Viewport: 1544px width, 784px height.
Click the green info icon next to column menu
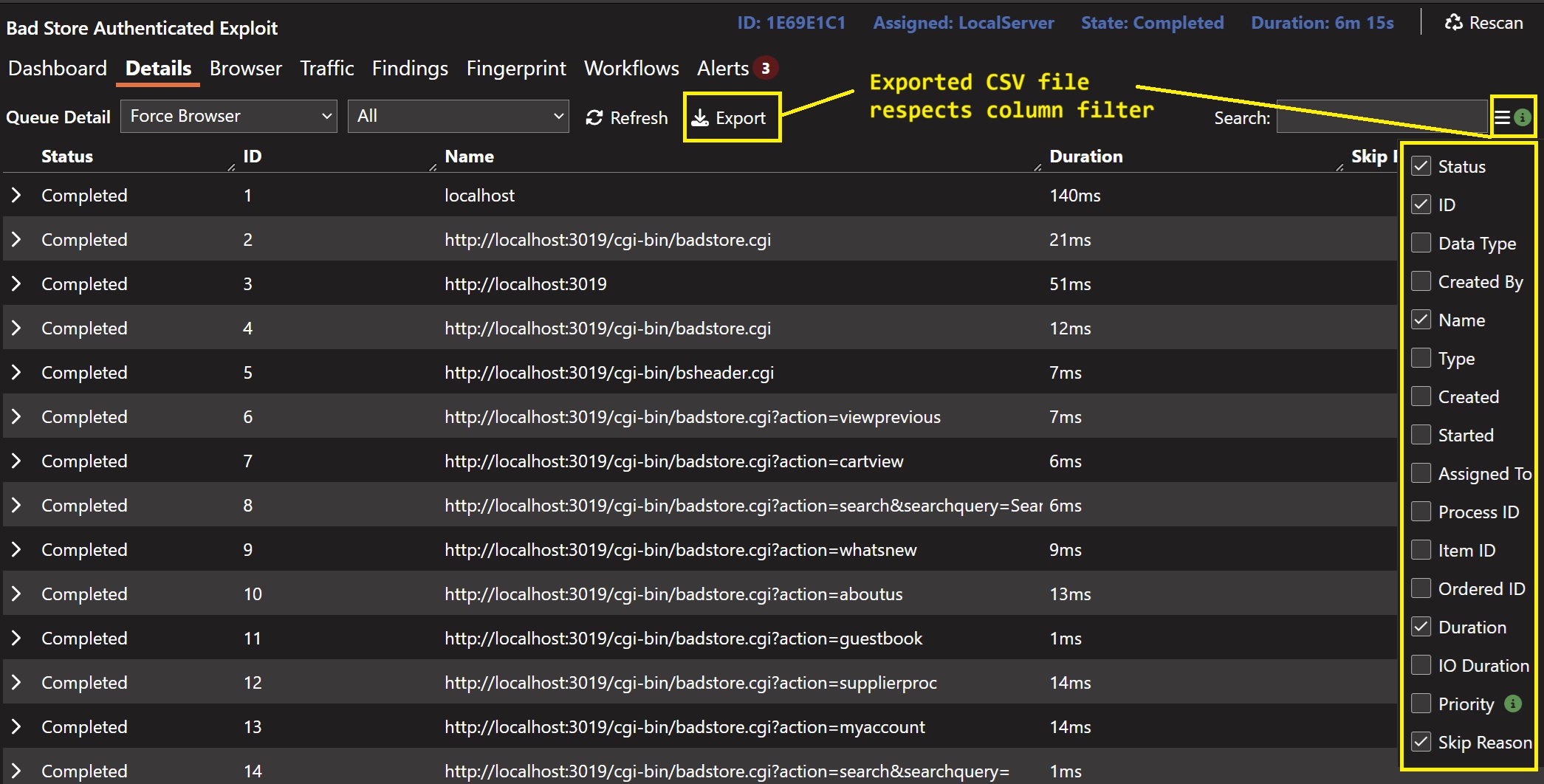[1522, 117]
